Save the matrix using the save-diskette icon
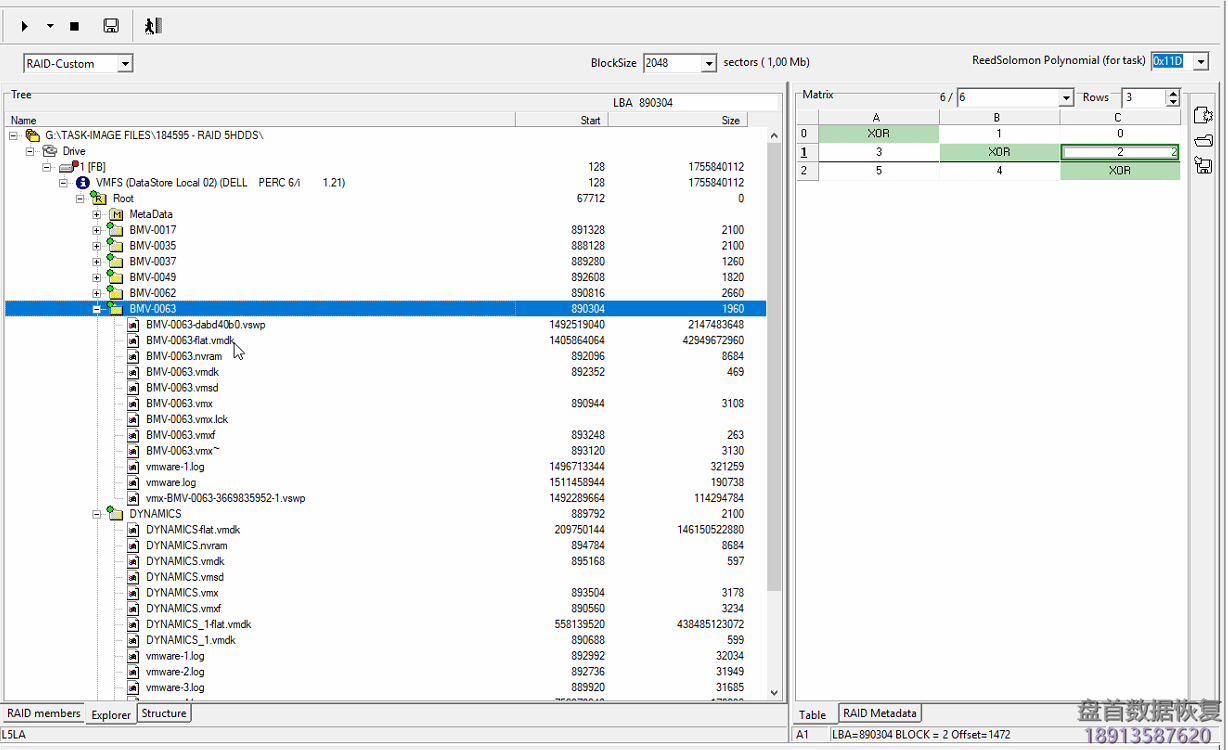This screenshot has width=1228, height=750. pyautogui.click(x=1203, y=166)
